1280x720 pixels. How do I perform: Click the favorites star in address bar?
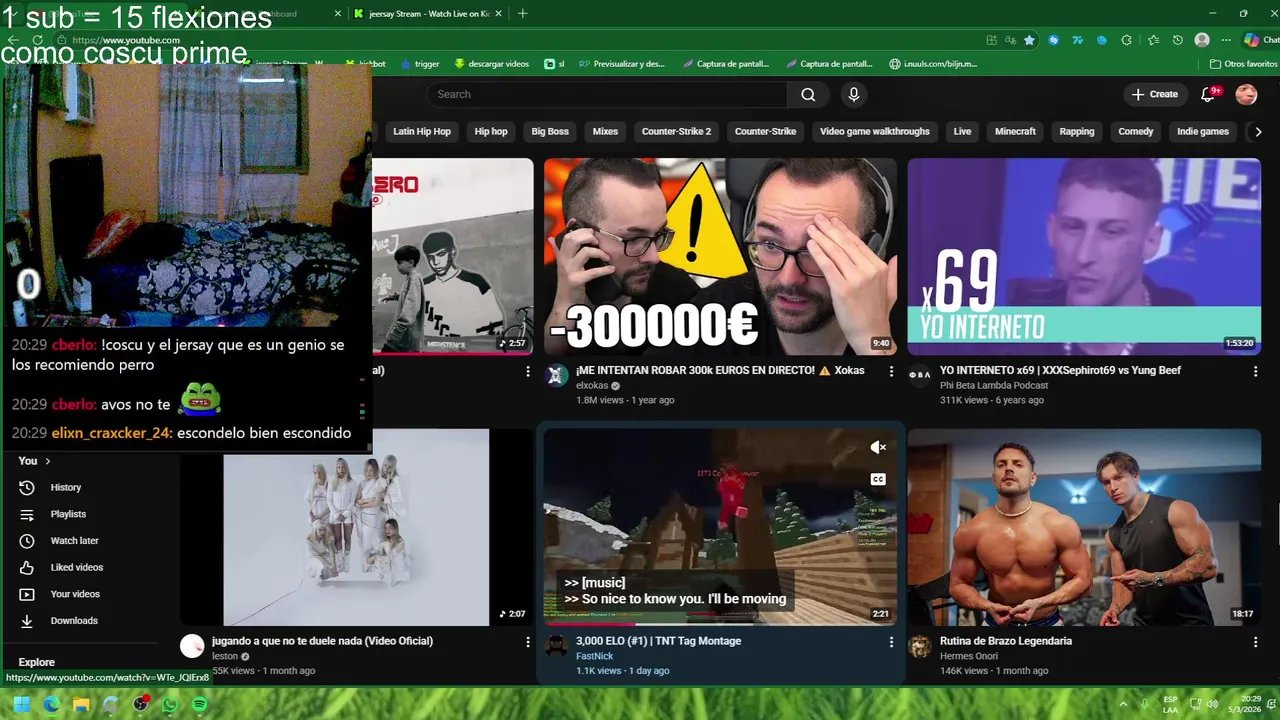pyautogui.click(x=1029, y=40)
